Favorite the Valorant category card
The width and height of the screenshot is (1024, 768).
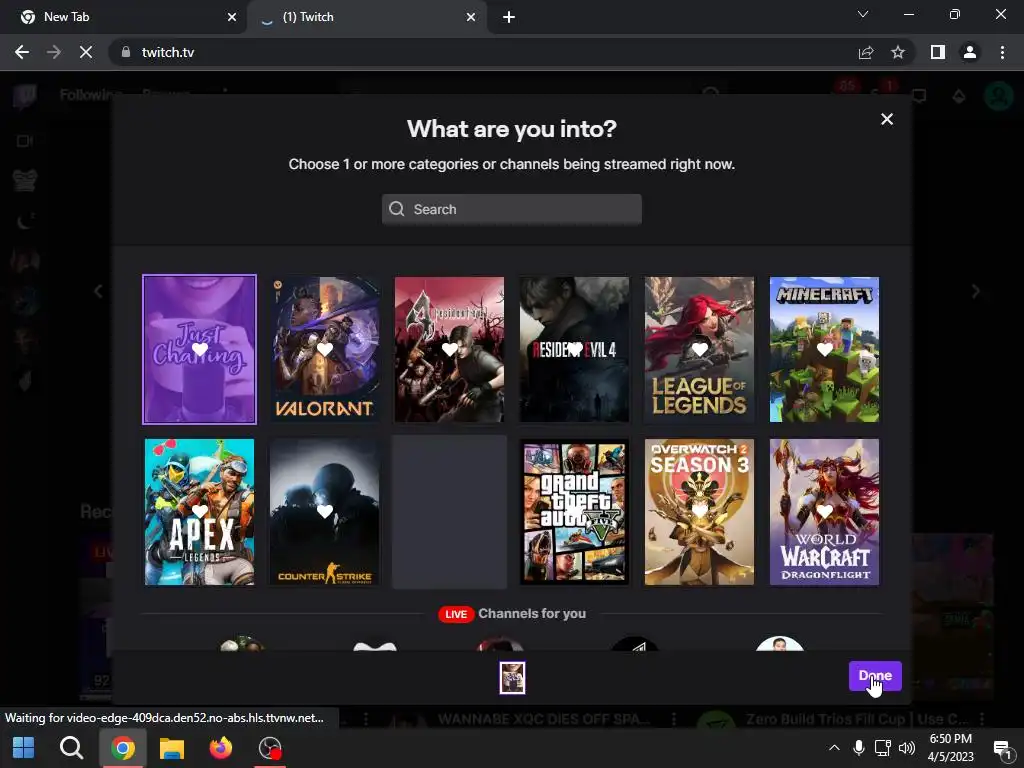point(325,349)
